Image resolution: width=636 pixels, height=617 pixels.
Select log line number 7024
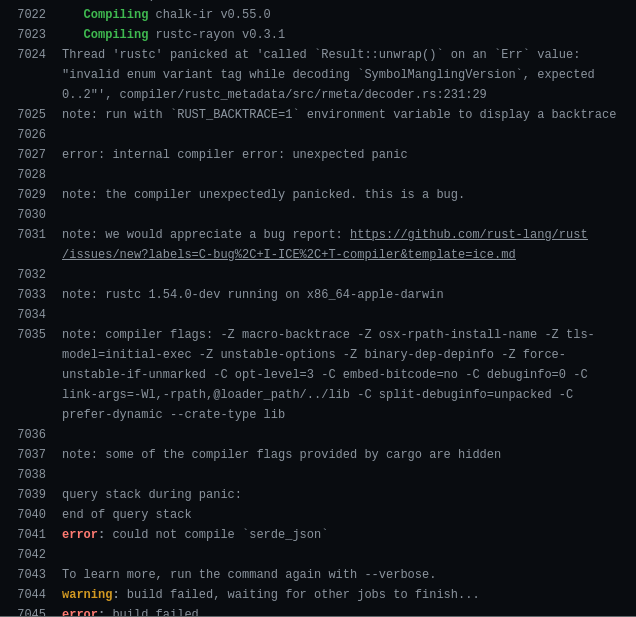[x=32, y=54]
